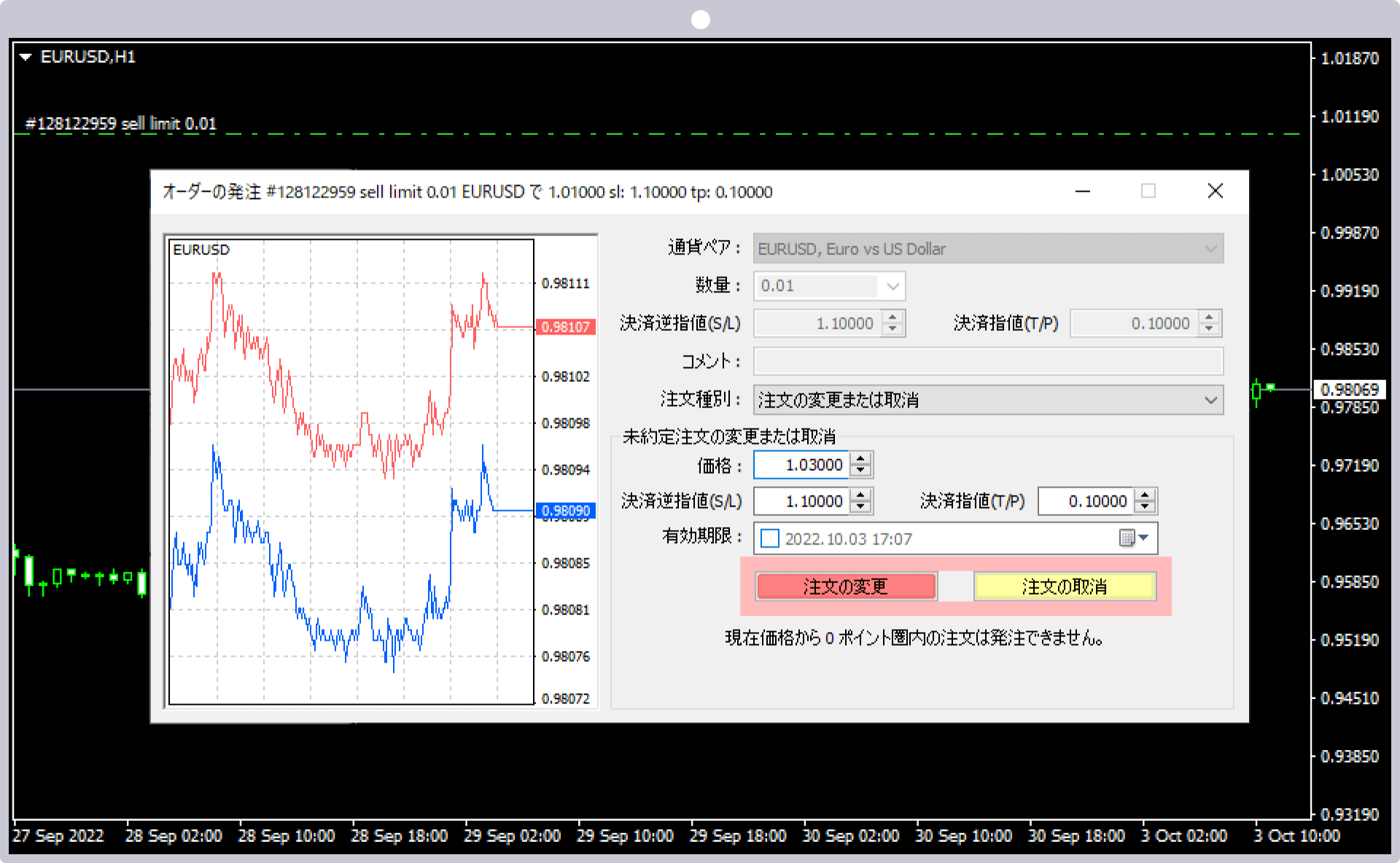The image size is (1400, 863).
Task: Increase the pending order T/P value
Action: pos(1146,495)
